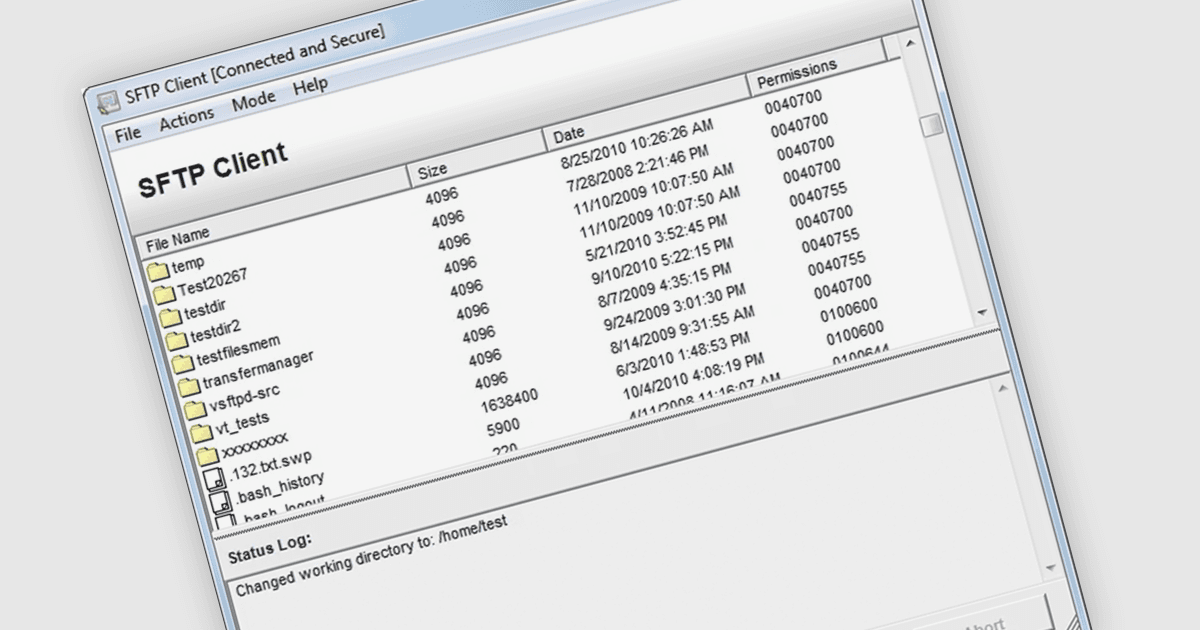Image resolution: width=1200 pixels, height=630 pixels.
Task: Sort by the Date column header
Action: pos(646,111)
